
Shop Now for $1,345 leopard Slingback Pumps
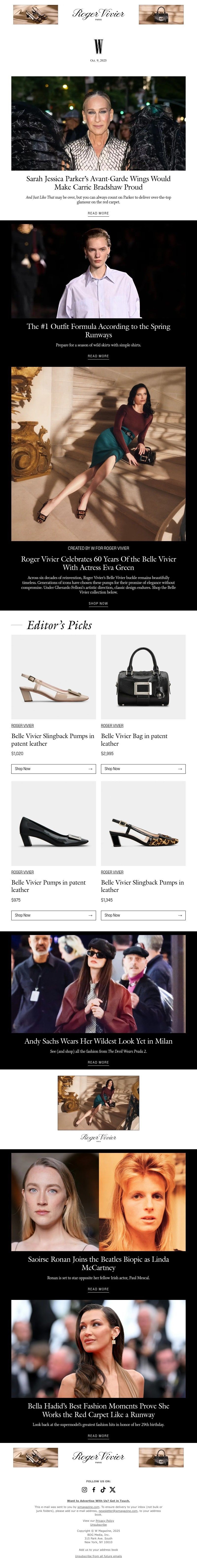pyautogui.click(x=143, y=915)
